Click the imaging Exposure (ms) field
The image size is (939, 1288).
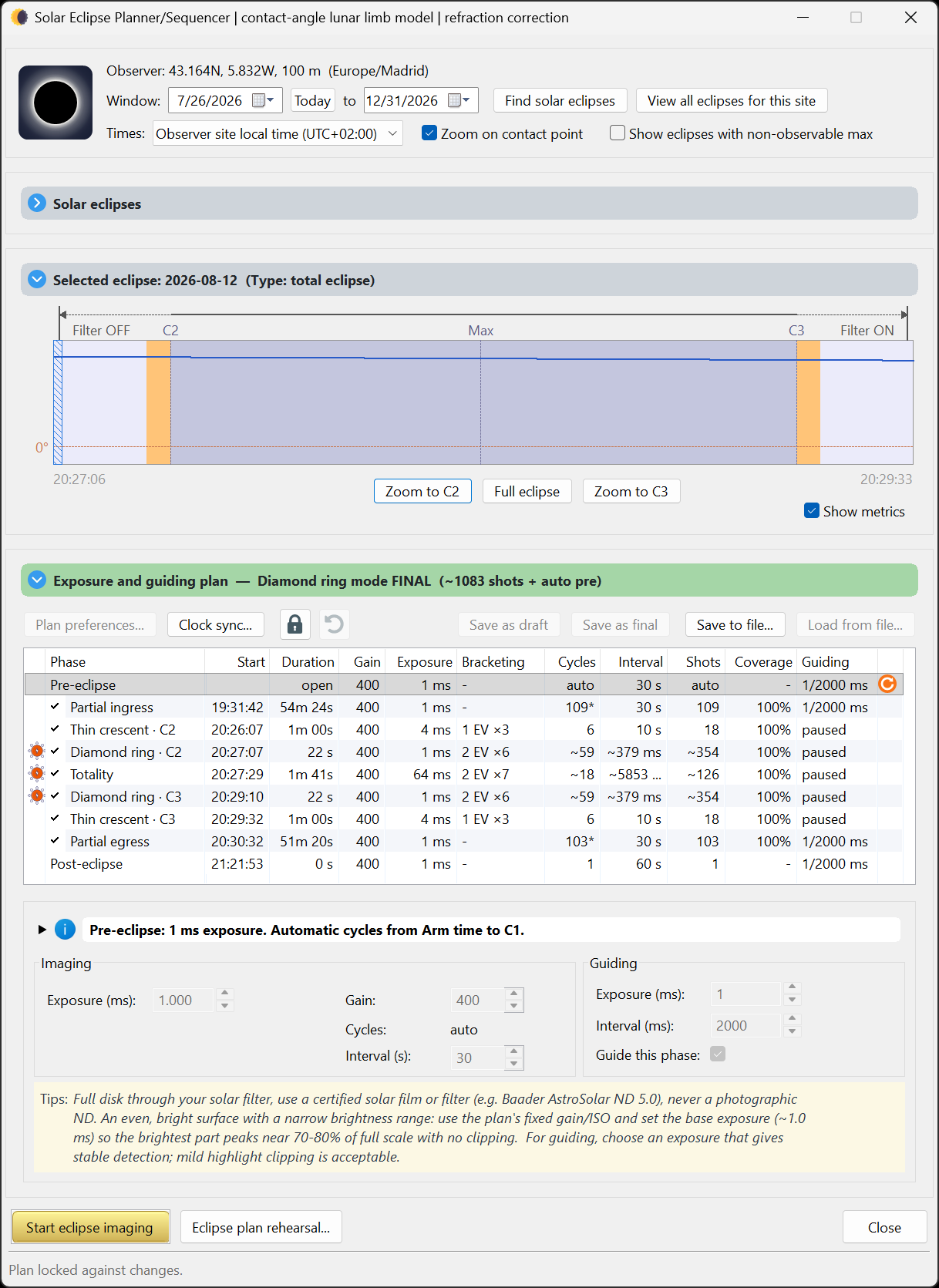coord(183,1000)
